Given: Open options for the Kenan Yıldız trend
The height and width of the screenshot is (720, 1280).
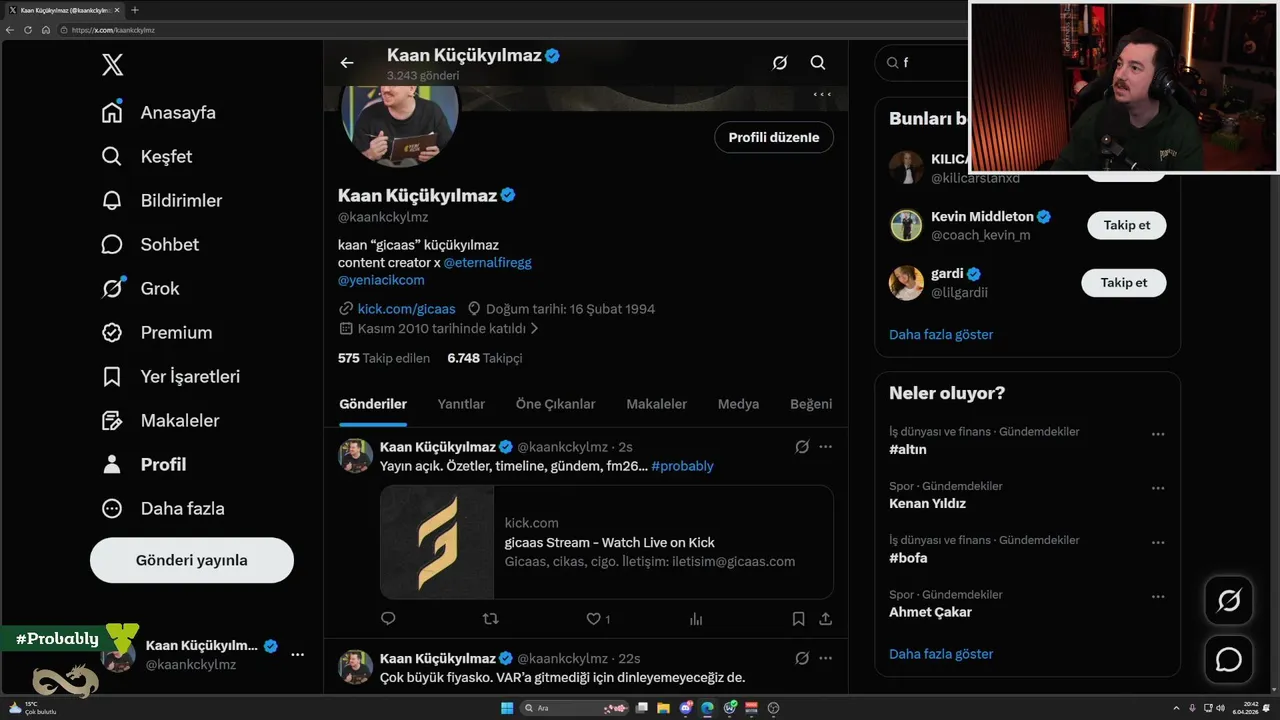Looking at the screenshot, I should (1157, 488).
